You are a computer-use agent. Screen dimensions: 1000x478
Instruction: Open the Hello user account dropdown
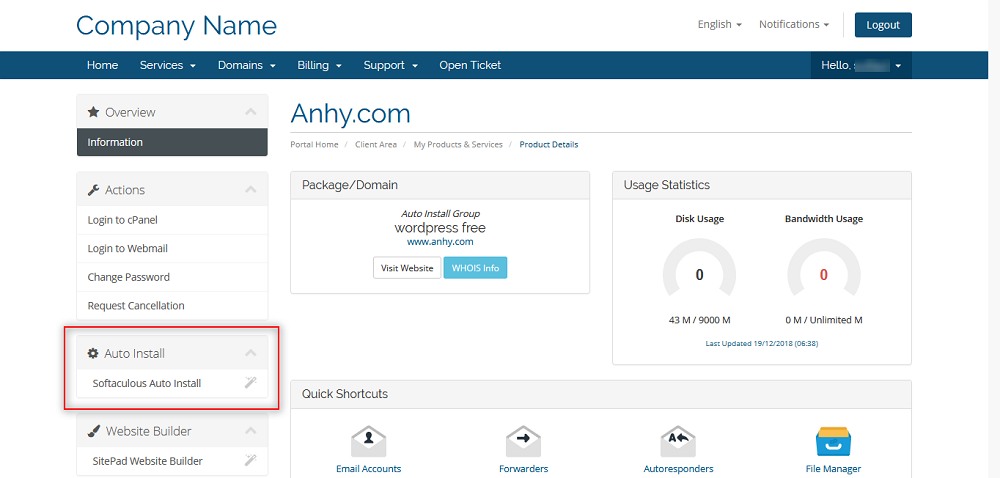(861, 65)
